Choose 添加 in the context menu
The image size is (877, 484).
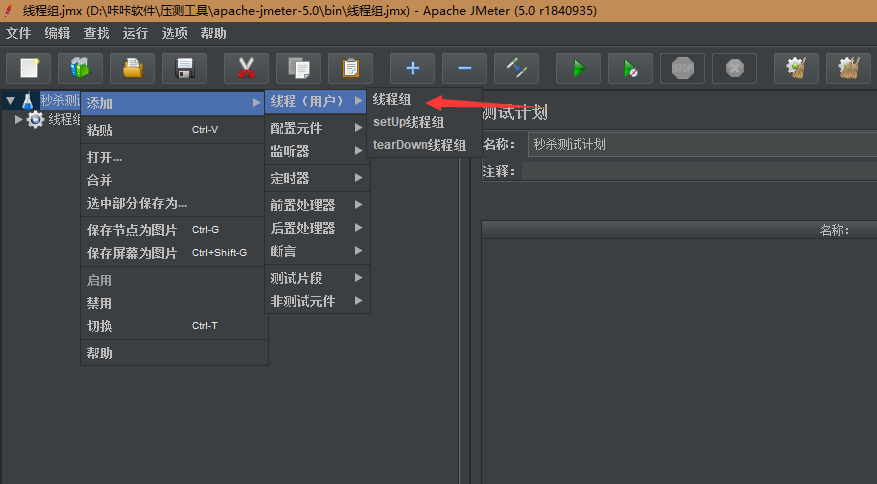click(173, 103)
